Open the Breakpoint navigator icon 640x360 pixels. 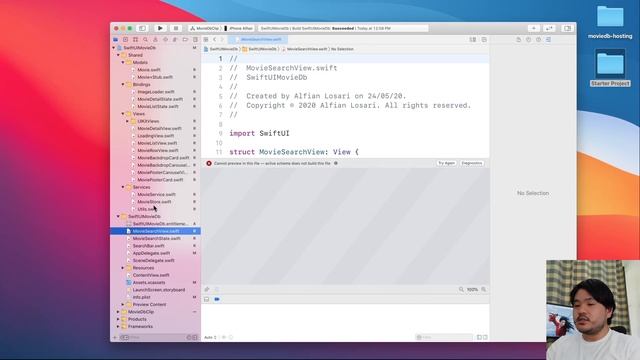tap(185, 40)
